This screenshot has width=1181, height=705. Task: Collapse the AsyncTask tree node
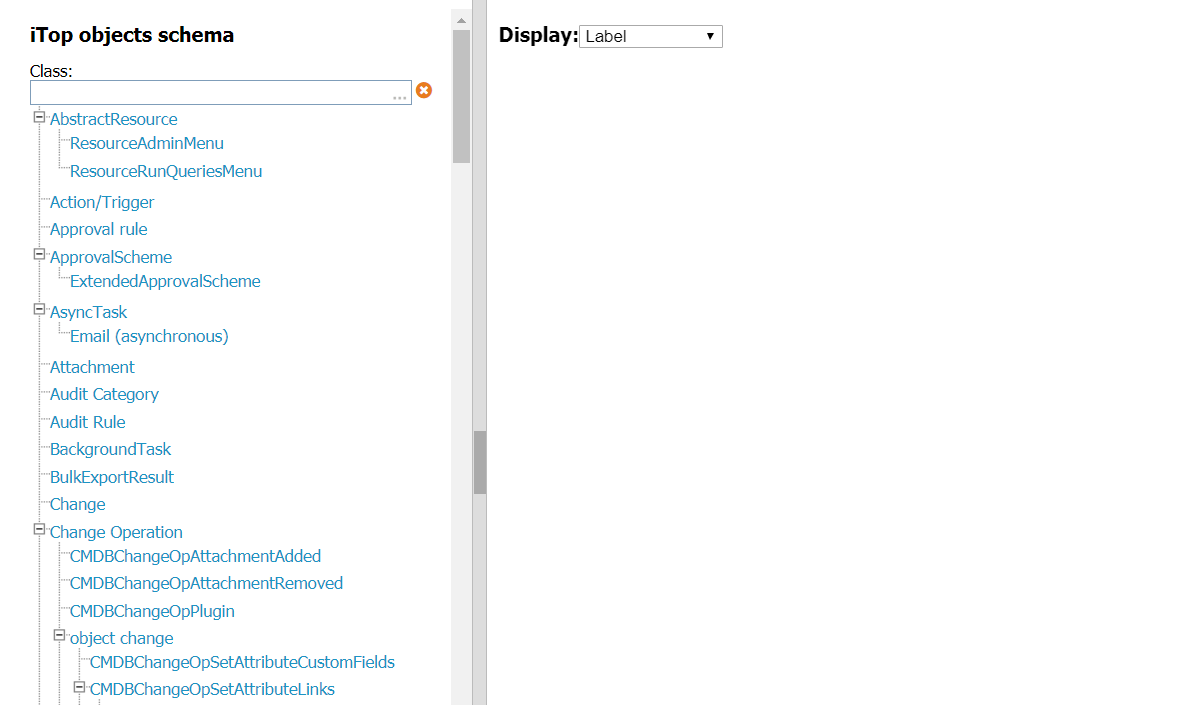tap(40, 310)
